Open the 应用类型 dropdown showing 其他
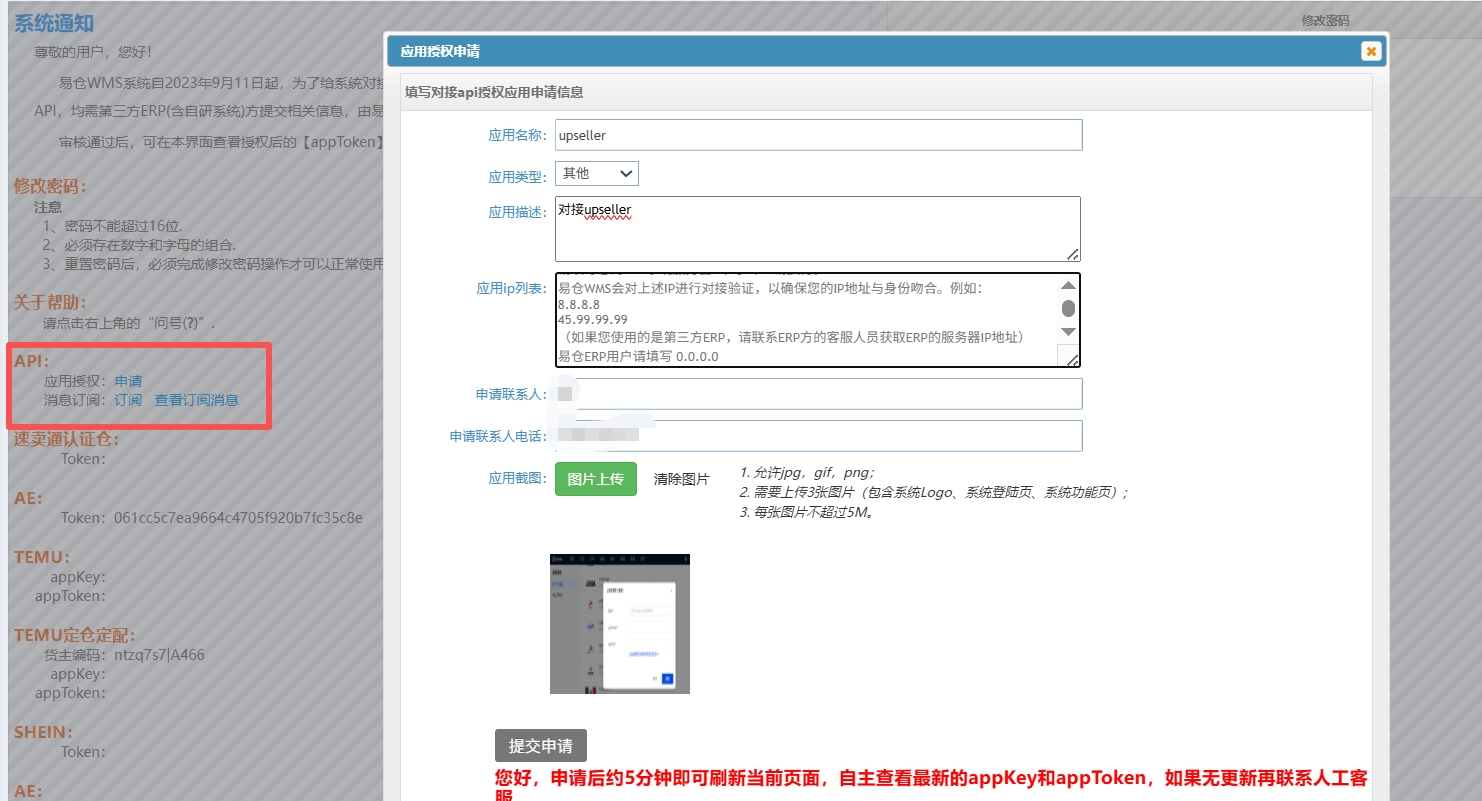Image resolution: width=1482 pixels, height=801 pixels. click(597, 174)
